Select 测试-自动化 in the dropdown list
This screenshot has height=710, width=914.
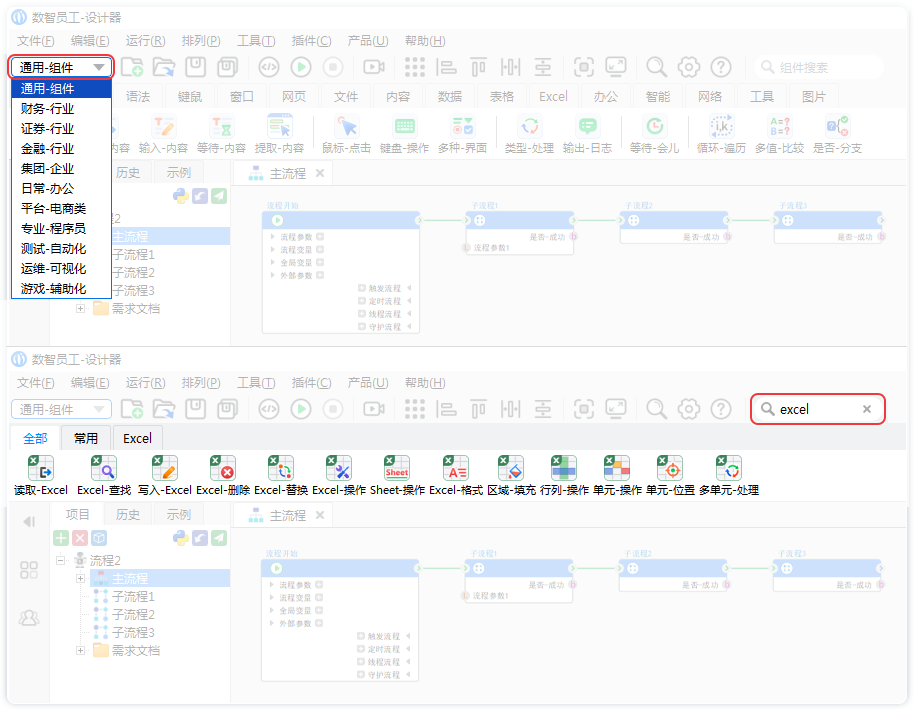click(x=53, y=248)
